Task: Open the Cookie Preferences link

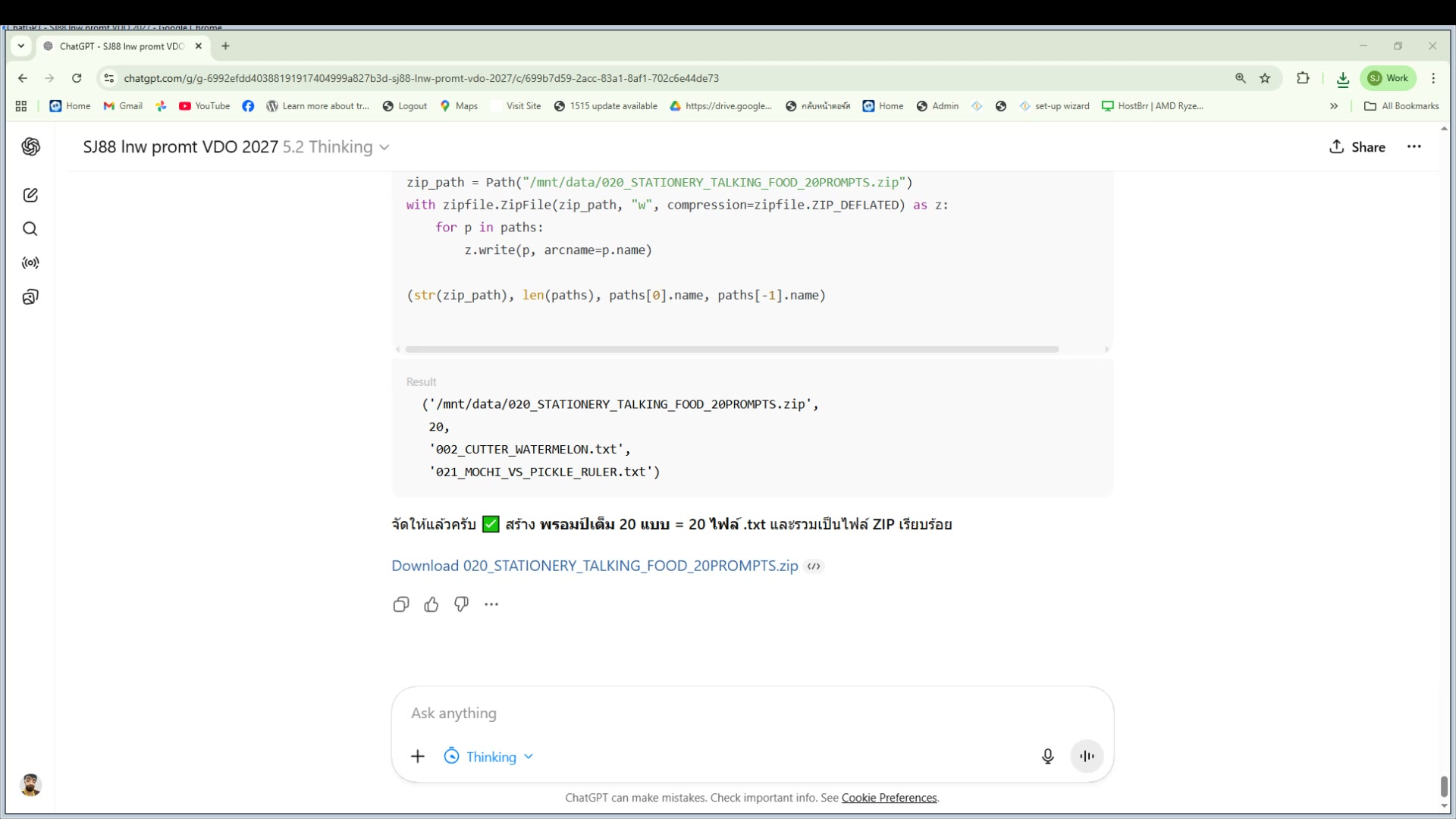Action: pos(889,798)
